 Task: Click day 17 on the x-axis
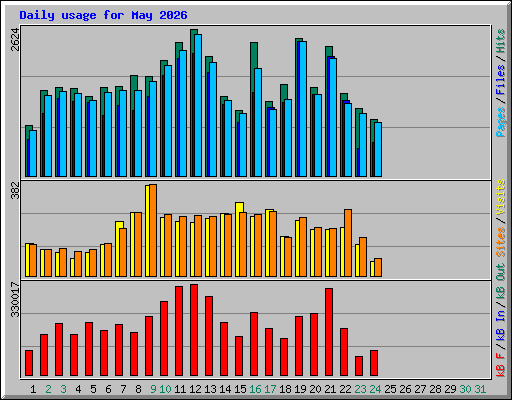tap(270, 389)
